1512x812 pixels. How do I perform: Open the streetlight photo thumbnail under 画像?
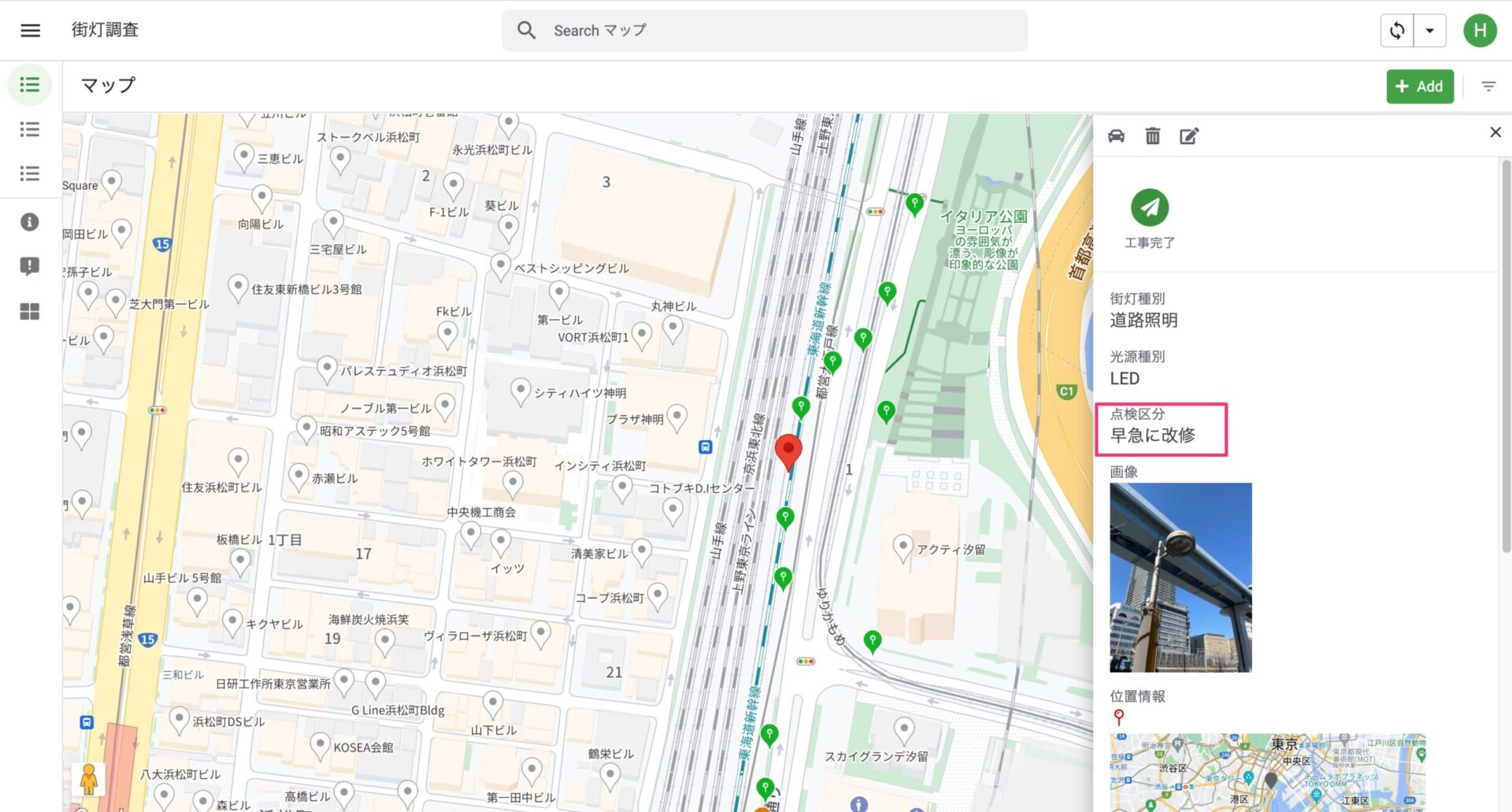coord(1180,577)
